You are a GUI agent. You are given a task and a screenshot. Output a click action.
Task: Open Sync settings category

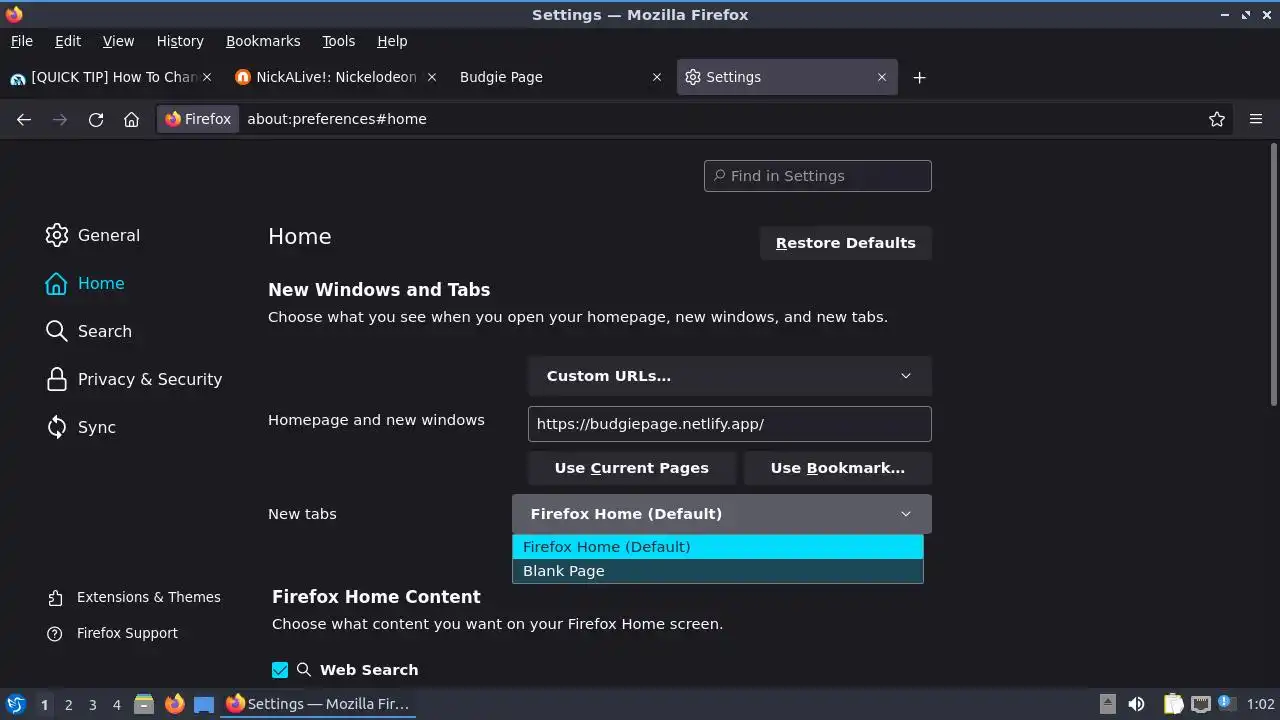(81, 427)
